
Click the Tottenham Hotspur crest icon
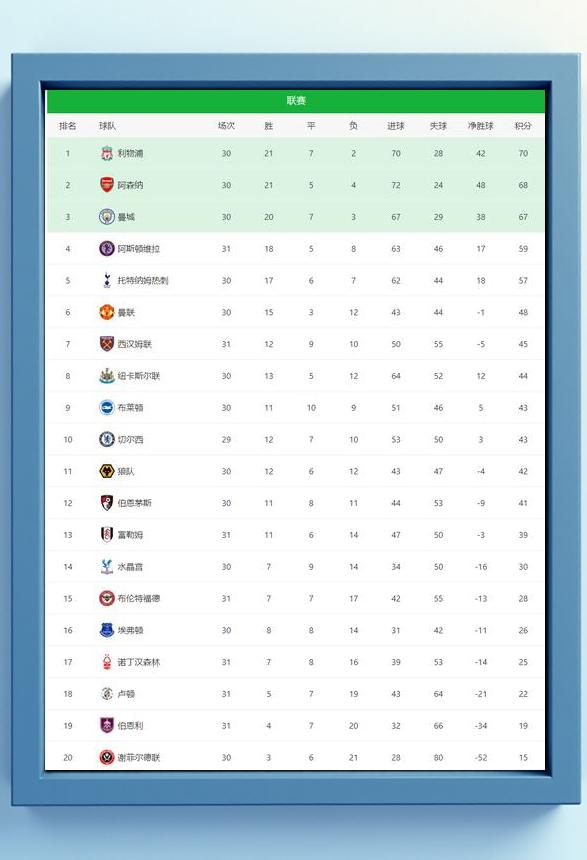[x=106, y=280]
